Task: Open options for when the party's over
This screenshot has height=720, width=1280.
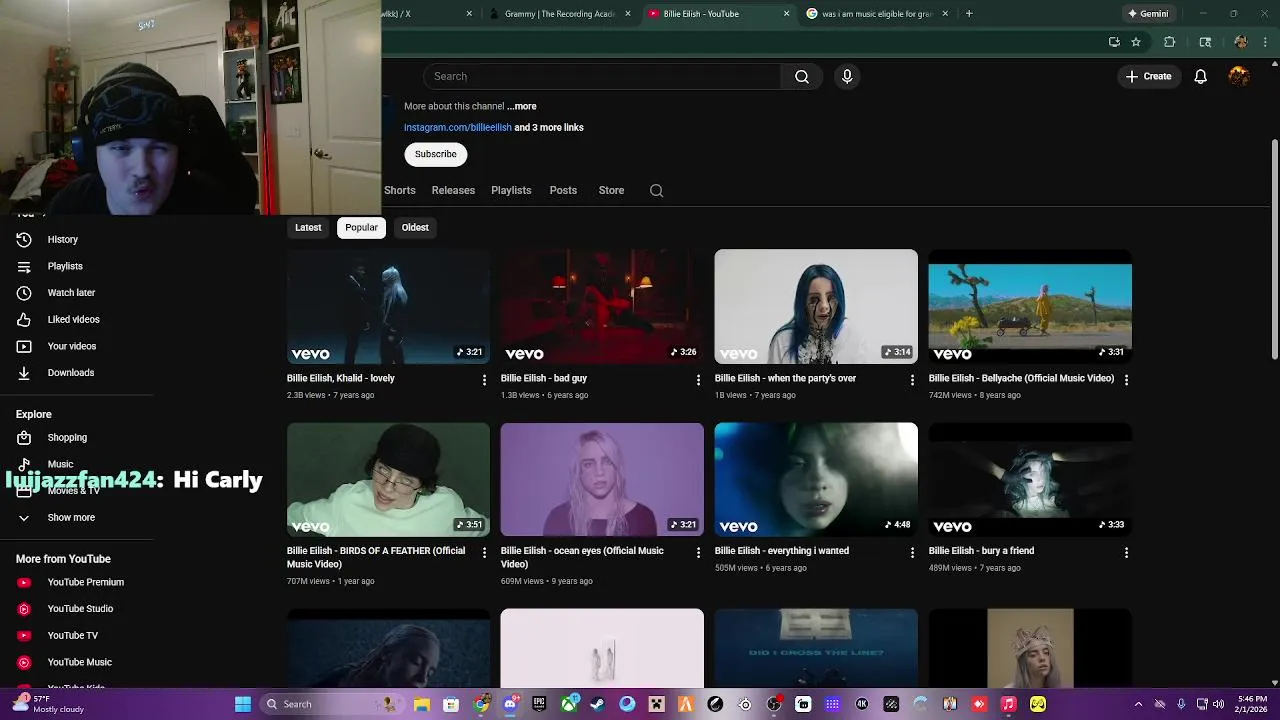Action: pos(912,380)
